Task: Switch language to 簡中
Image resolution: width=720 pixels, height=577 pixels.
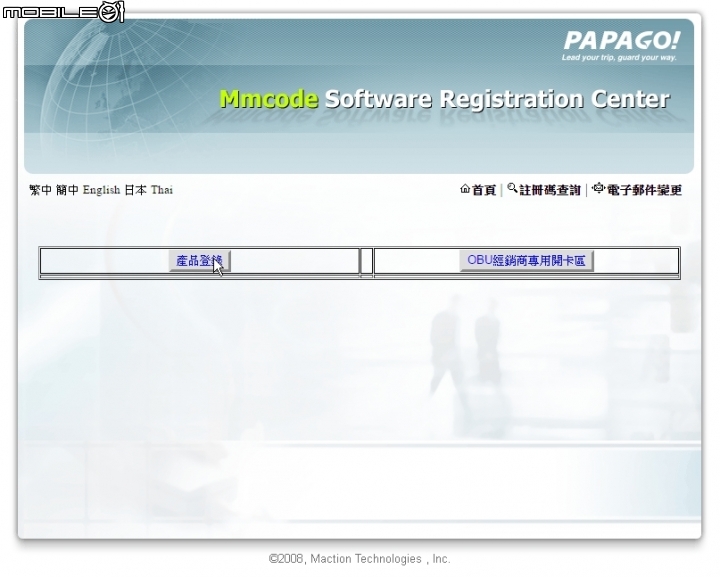Action: (67, 190)
